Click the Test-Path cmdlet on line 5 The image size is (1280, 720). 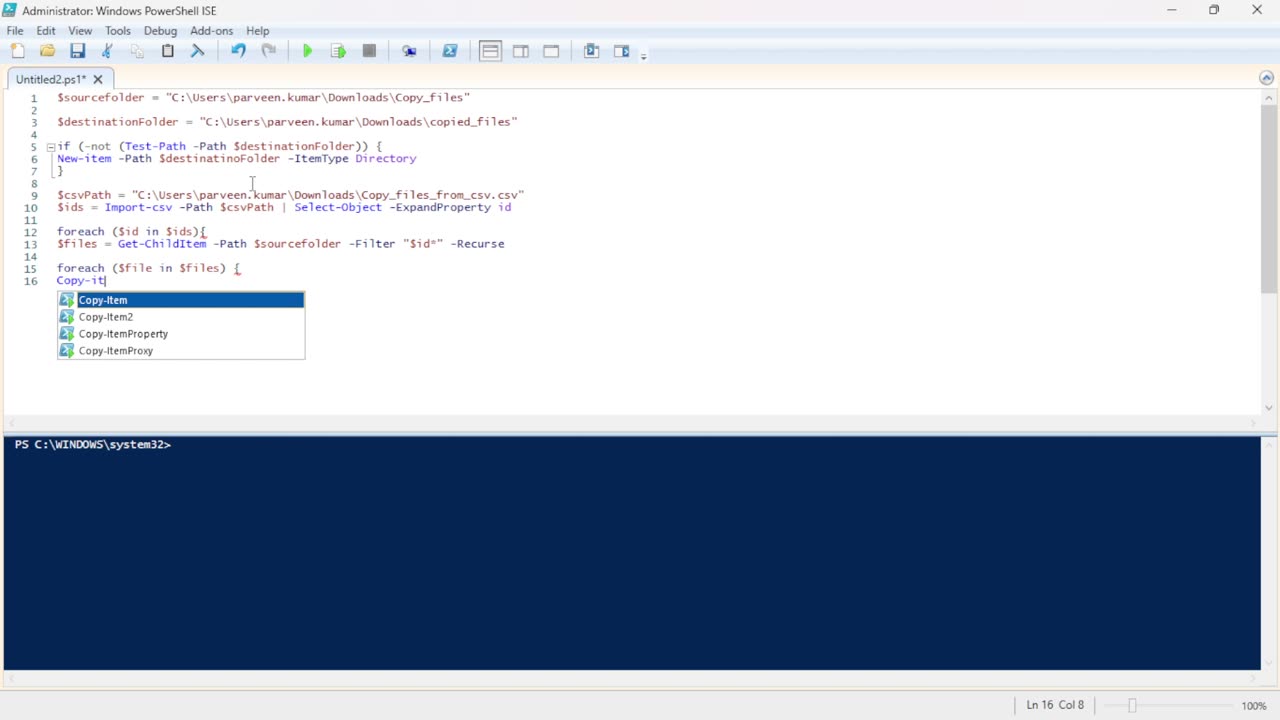(155, 147)
